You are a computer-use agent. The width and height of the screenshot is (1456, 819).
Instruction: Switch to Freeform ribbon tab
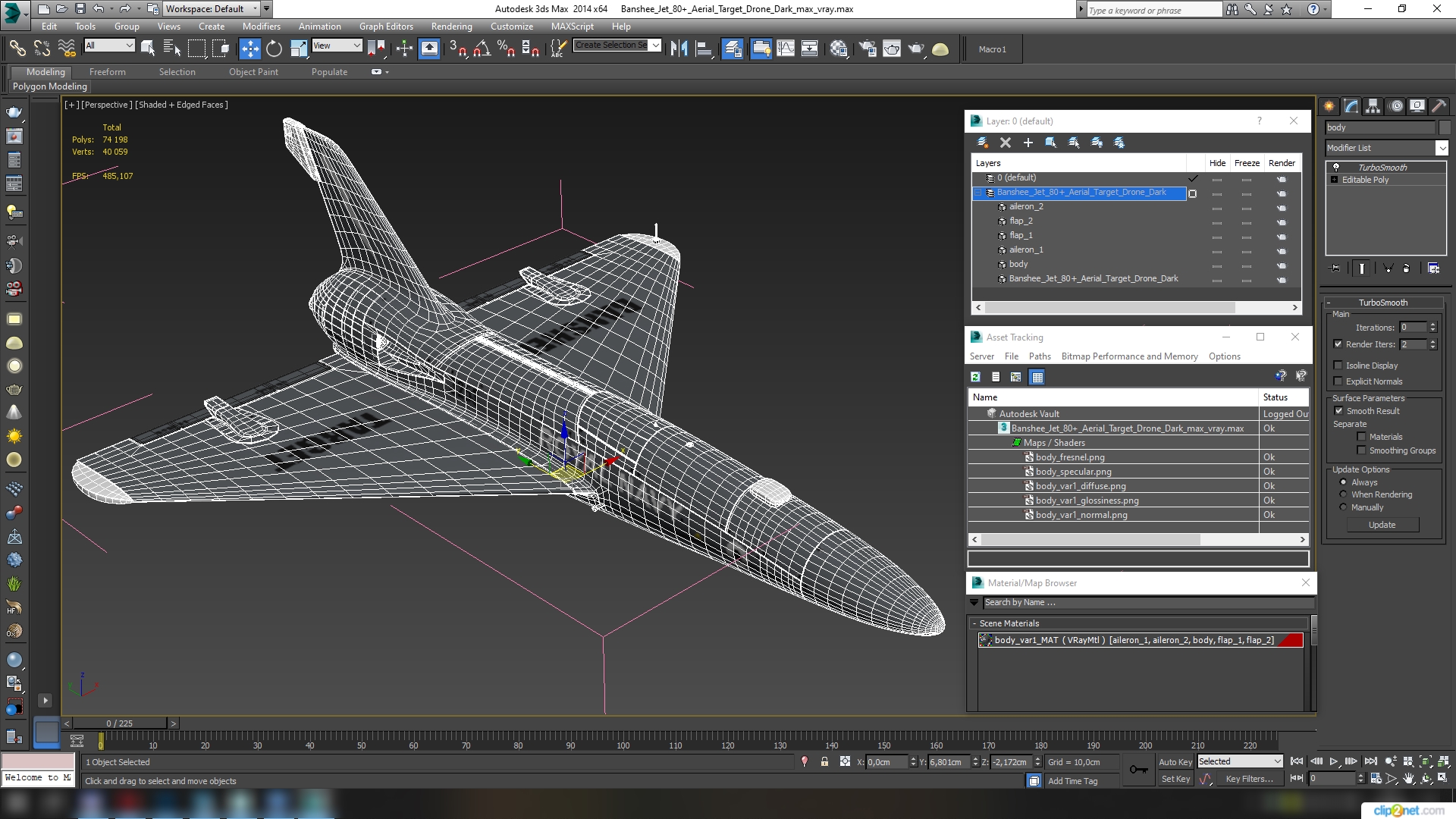coord(107,72)
